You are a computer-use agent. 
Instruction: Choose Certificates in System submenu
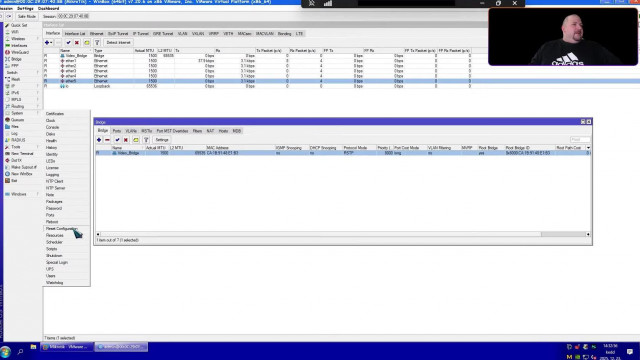55,113
